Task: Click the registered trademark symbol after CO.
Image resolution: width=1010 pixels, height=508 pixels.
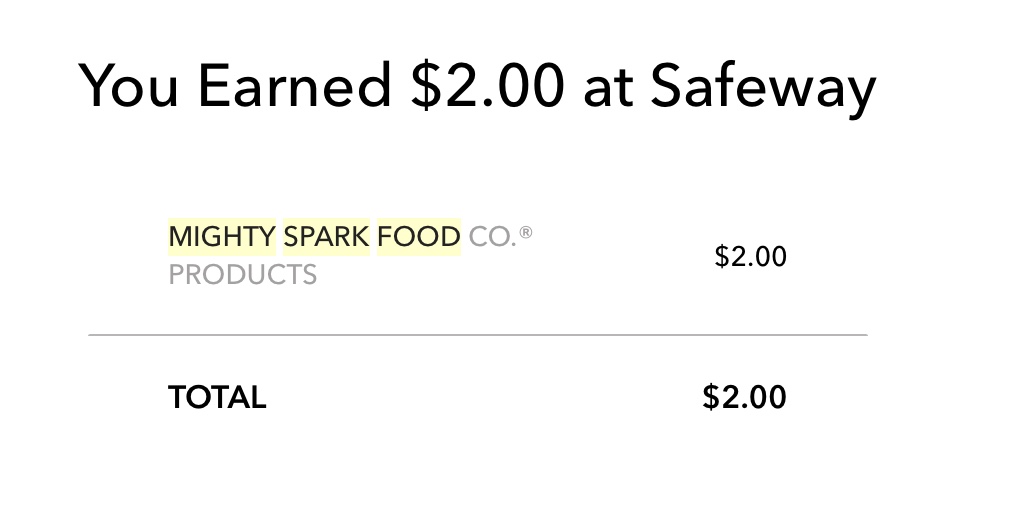Action: click(526, 232)
